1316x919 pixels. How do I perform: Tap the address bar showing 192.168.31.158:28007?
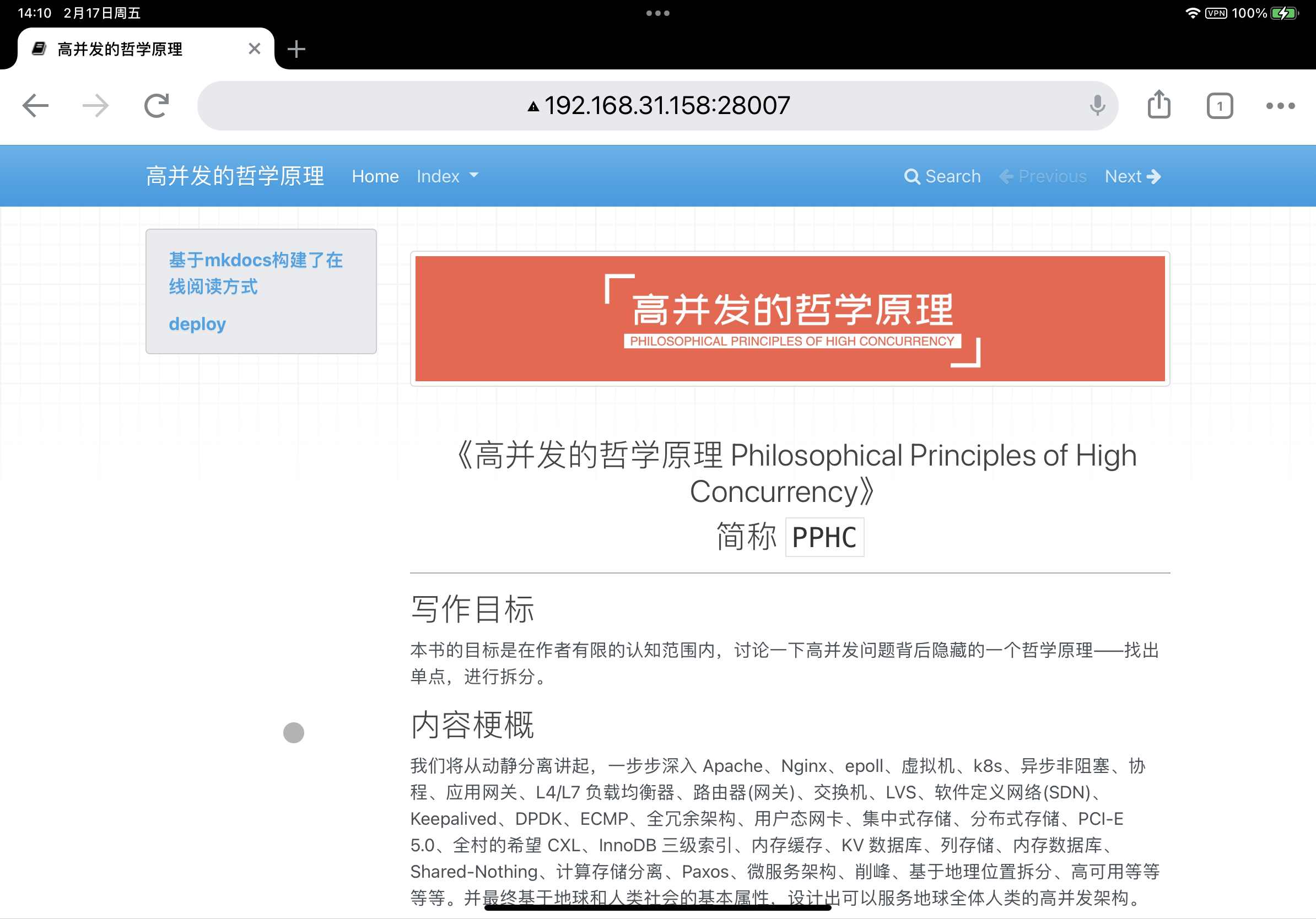pos(657,105)
